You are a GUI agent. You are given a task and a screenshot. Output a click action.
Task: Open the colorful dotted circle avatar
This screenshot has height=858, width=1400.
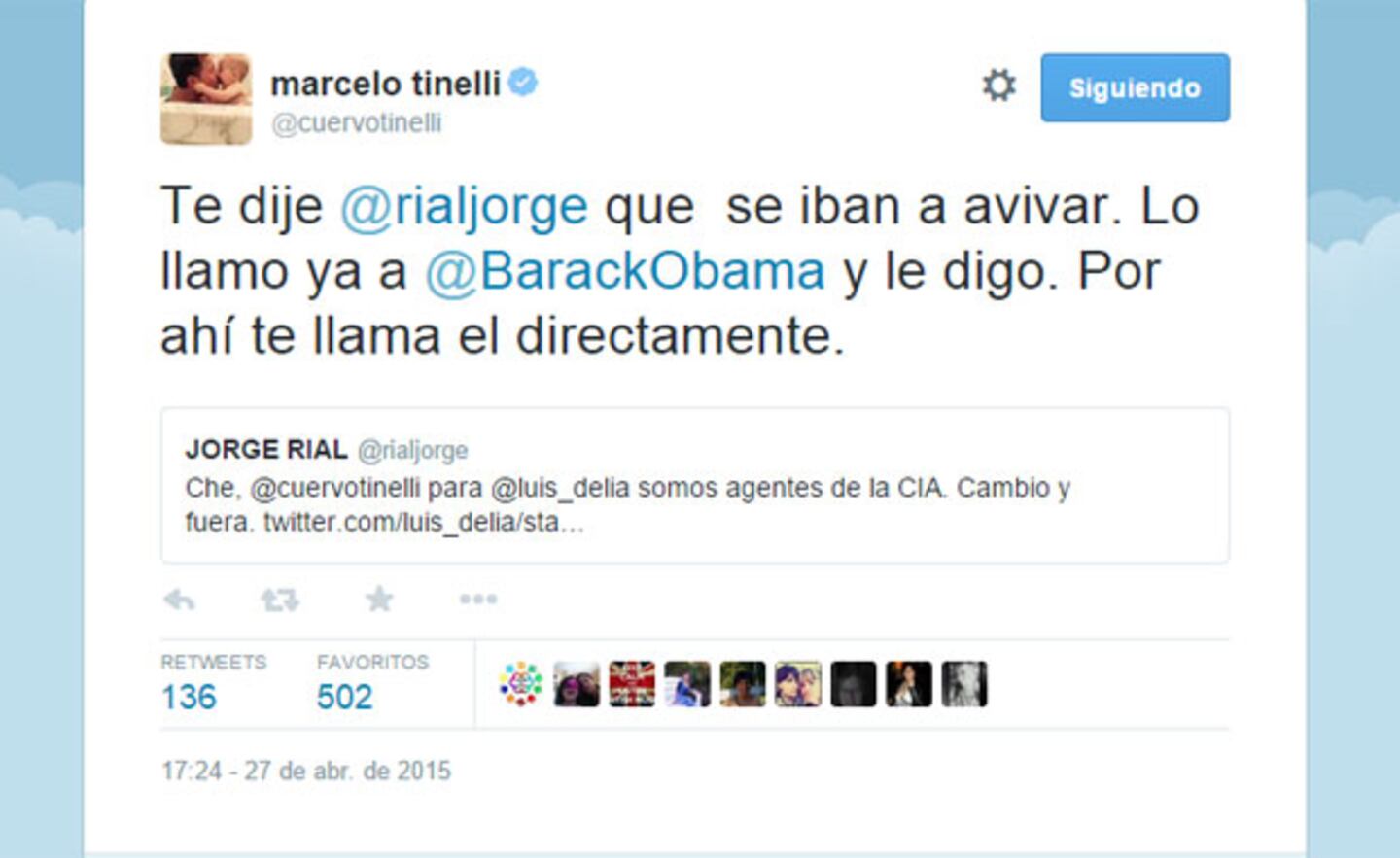pos(521,684)
